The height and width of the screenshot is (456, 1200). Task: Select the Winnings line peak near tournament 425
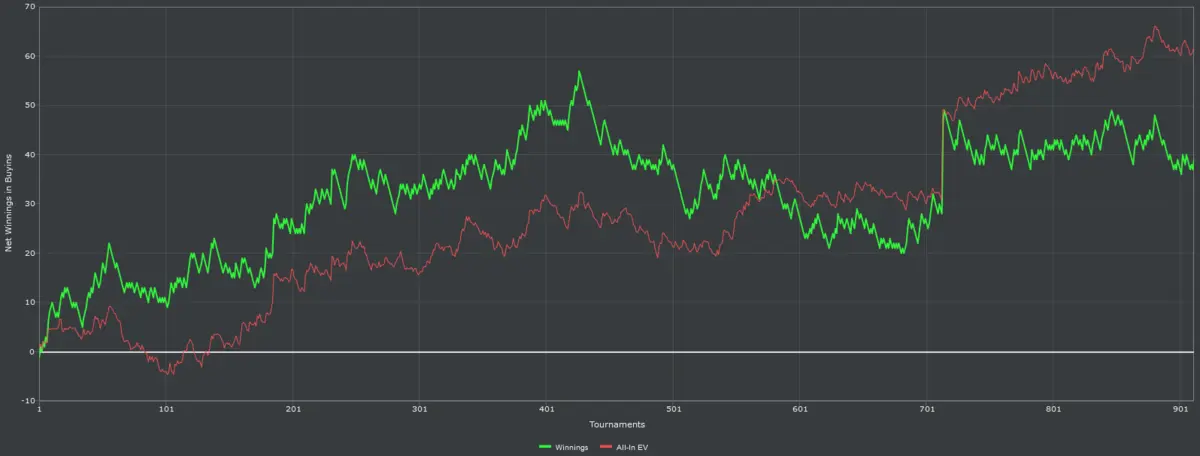point(578,72)
